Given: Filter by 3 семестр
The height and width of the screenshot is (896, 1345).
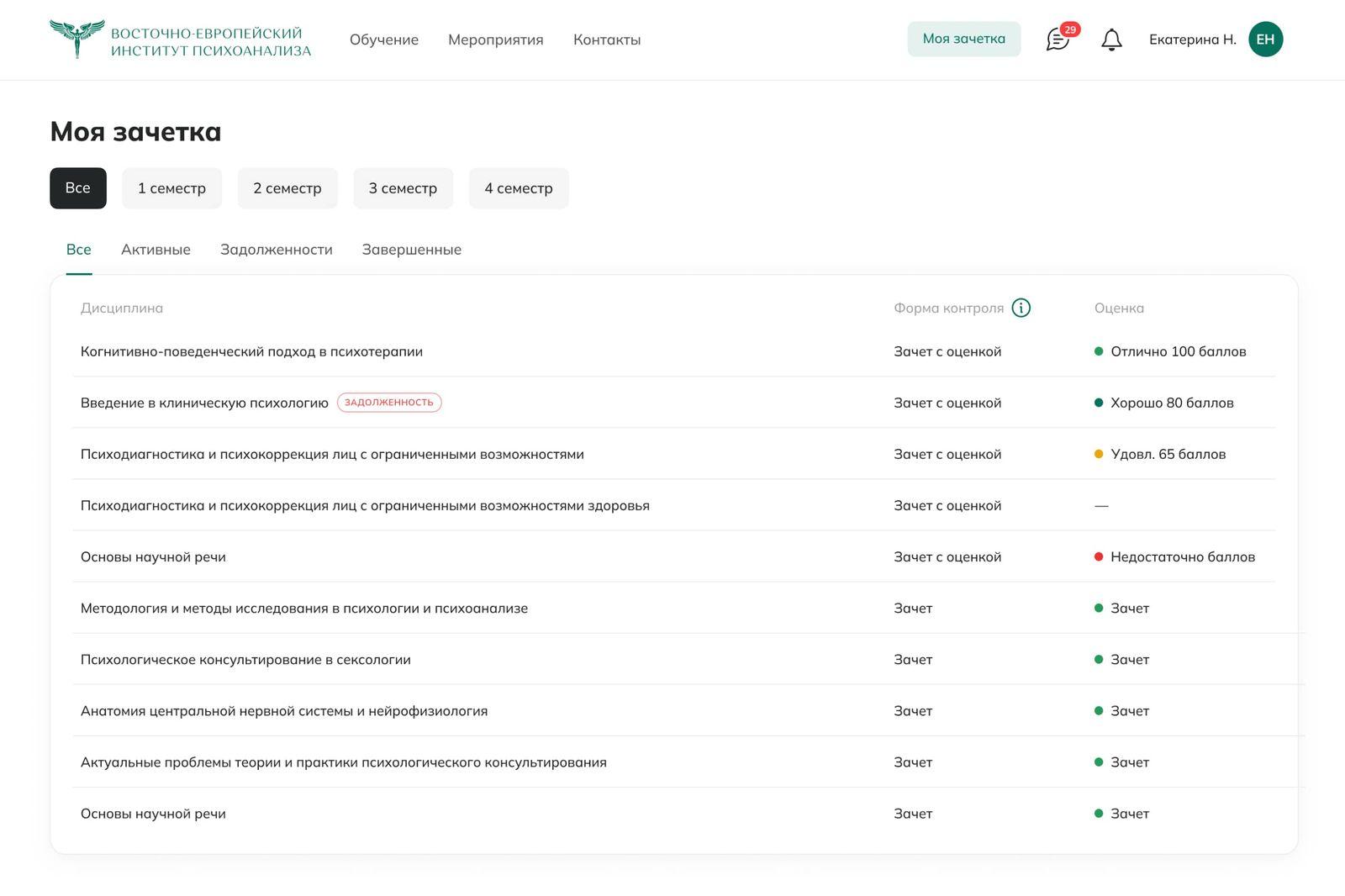Looking at the screenshot, I should click(x=403, y=188).
